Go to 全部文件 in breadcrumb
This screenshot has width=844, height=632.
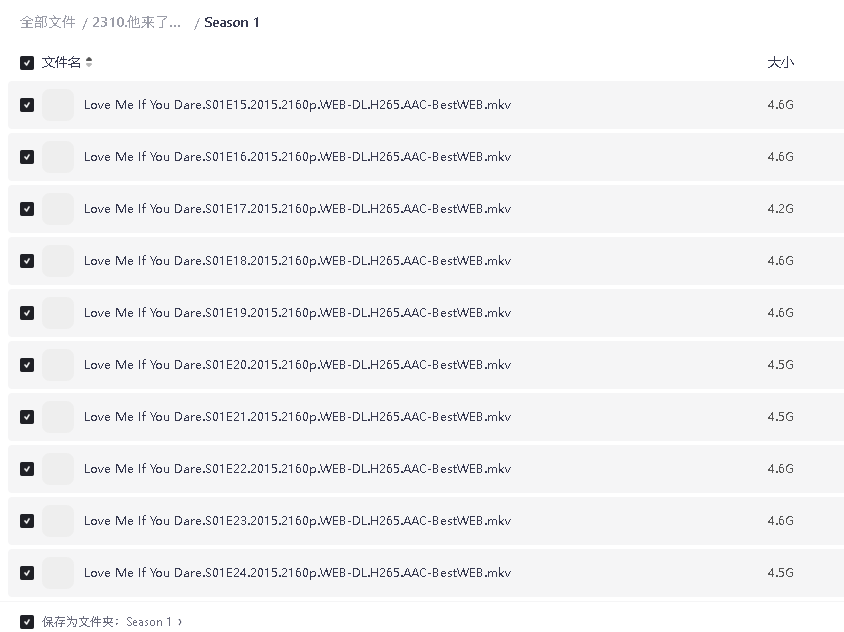click(48, 22)
